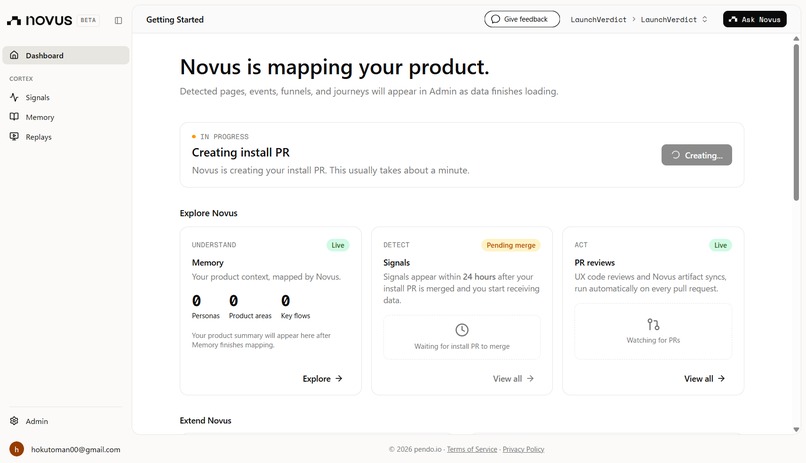Open the Terms of Service link

(472, 449)
